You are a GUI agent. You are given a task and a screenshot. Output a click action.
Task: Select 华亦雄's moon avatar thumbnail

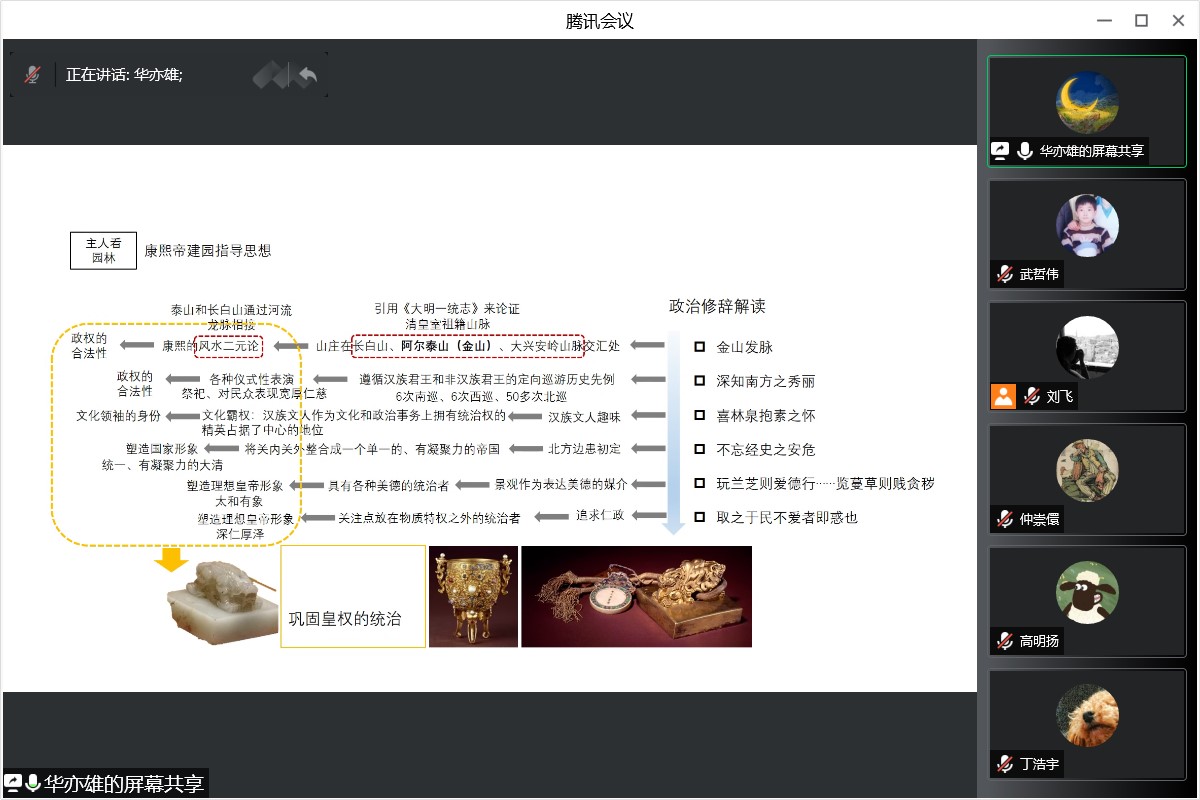coord(1087,103)
